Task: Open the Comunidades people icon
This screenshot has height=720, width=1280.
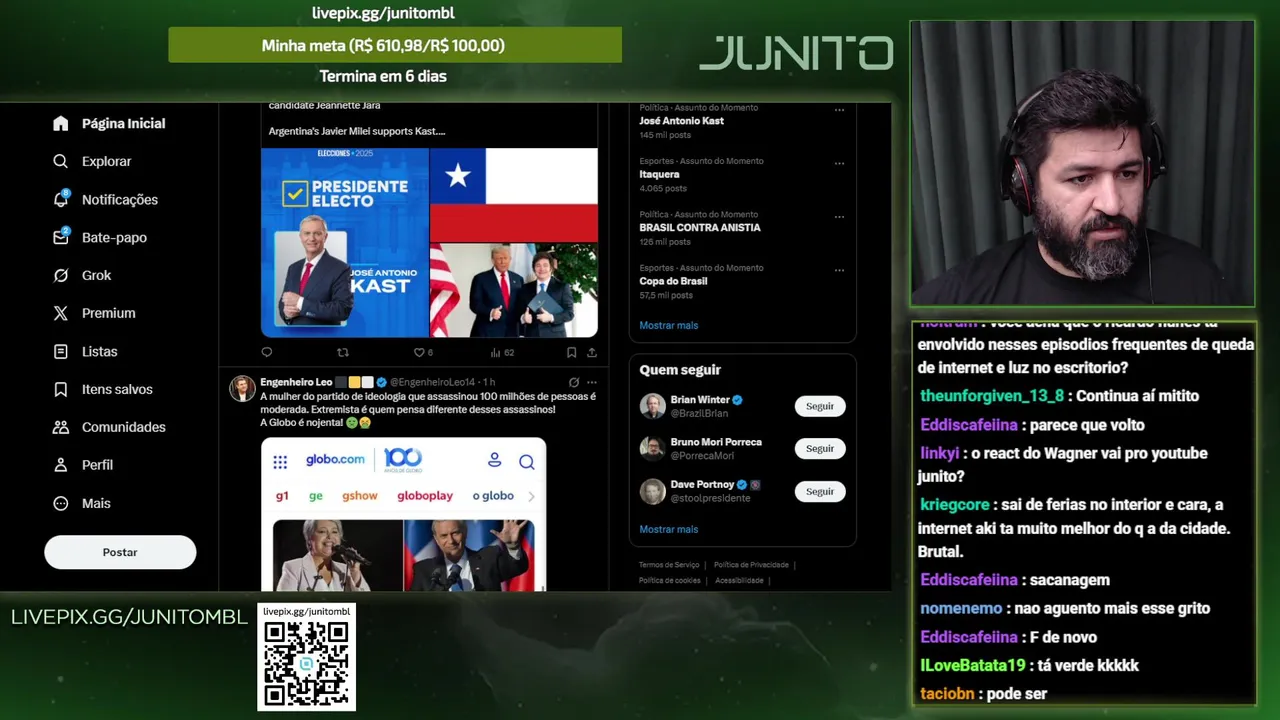Action: click(x=61, y=427)
